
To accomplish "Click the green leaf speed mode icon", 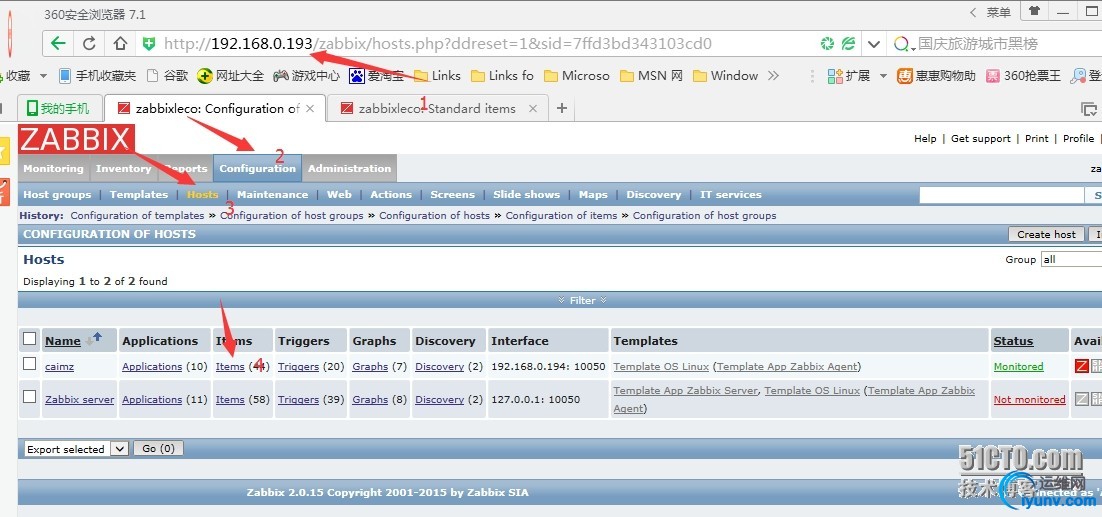I will pos(849,44).
